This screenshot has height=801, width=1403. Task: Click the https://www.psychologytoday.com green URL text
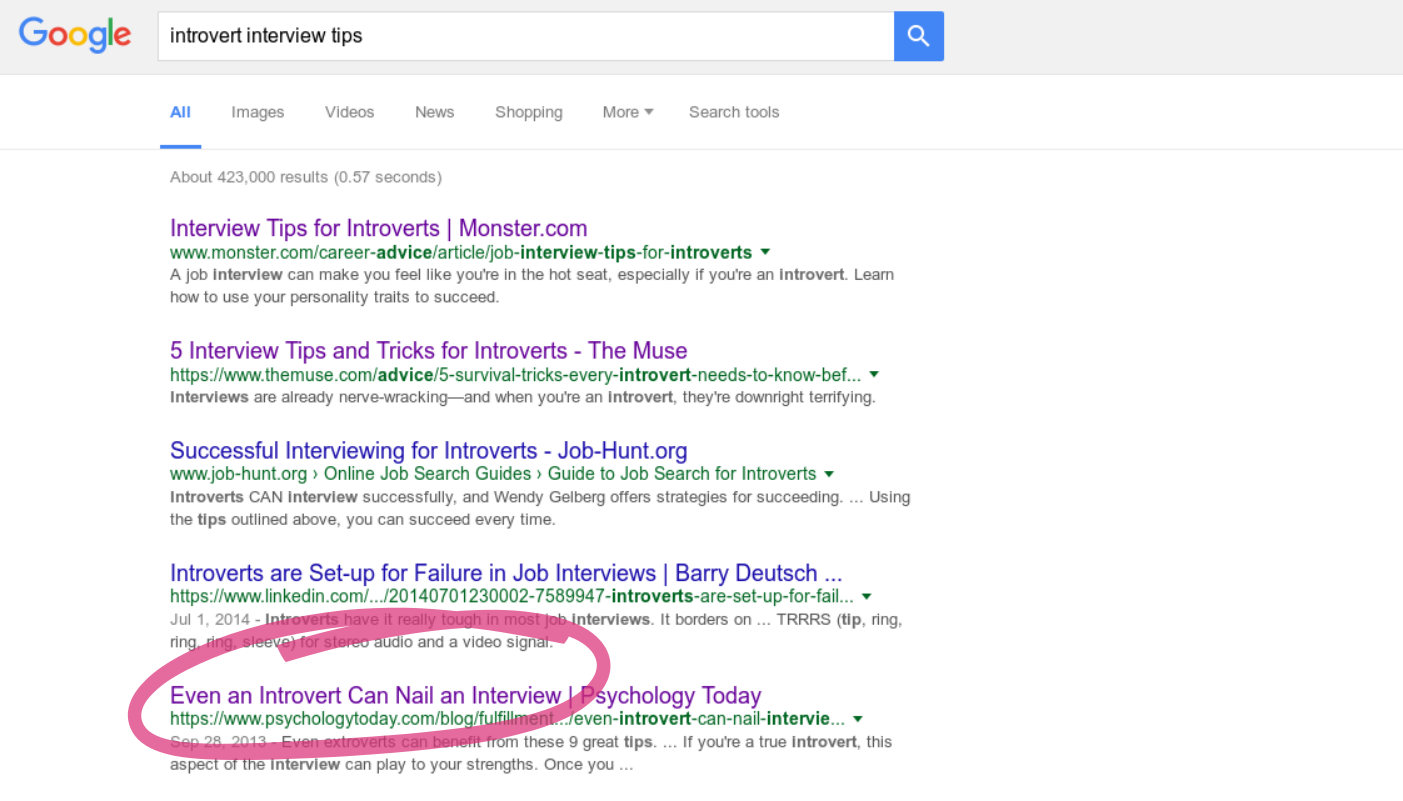(508, 719)
